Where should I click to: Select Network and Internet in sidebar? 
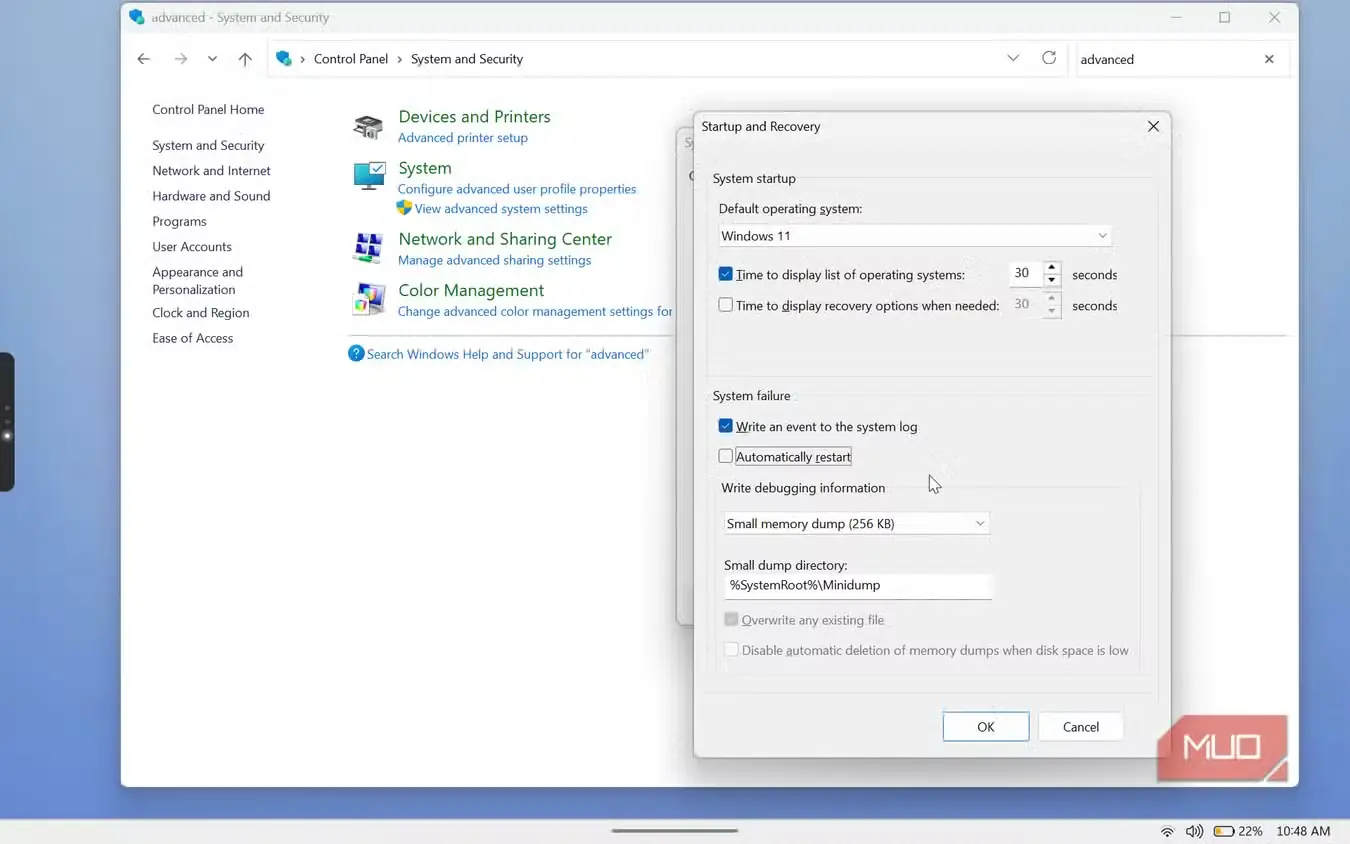coord(211,170)
